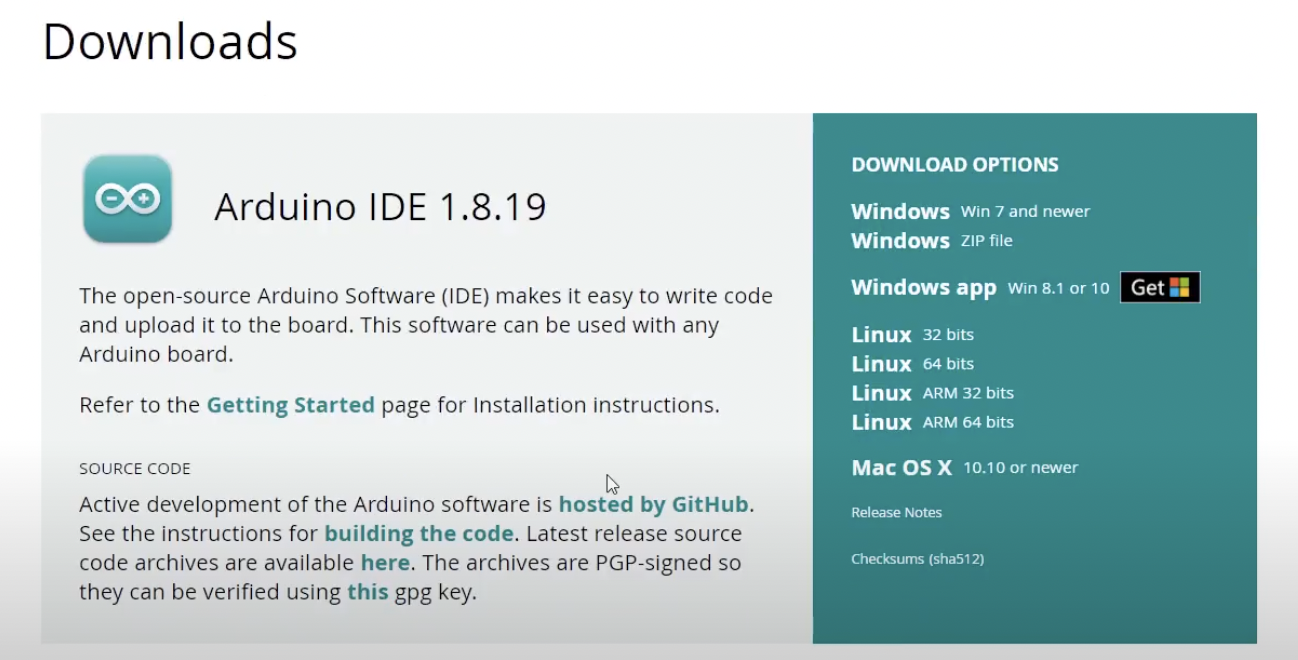Click the SOURCE CODE label
The width and height of the screenshot is (1298, 660).
135,468
